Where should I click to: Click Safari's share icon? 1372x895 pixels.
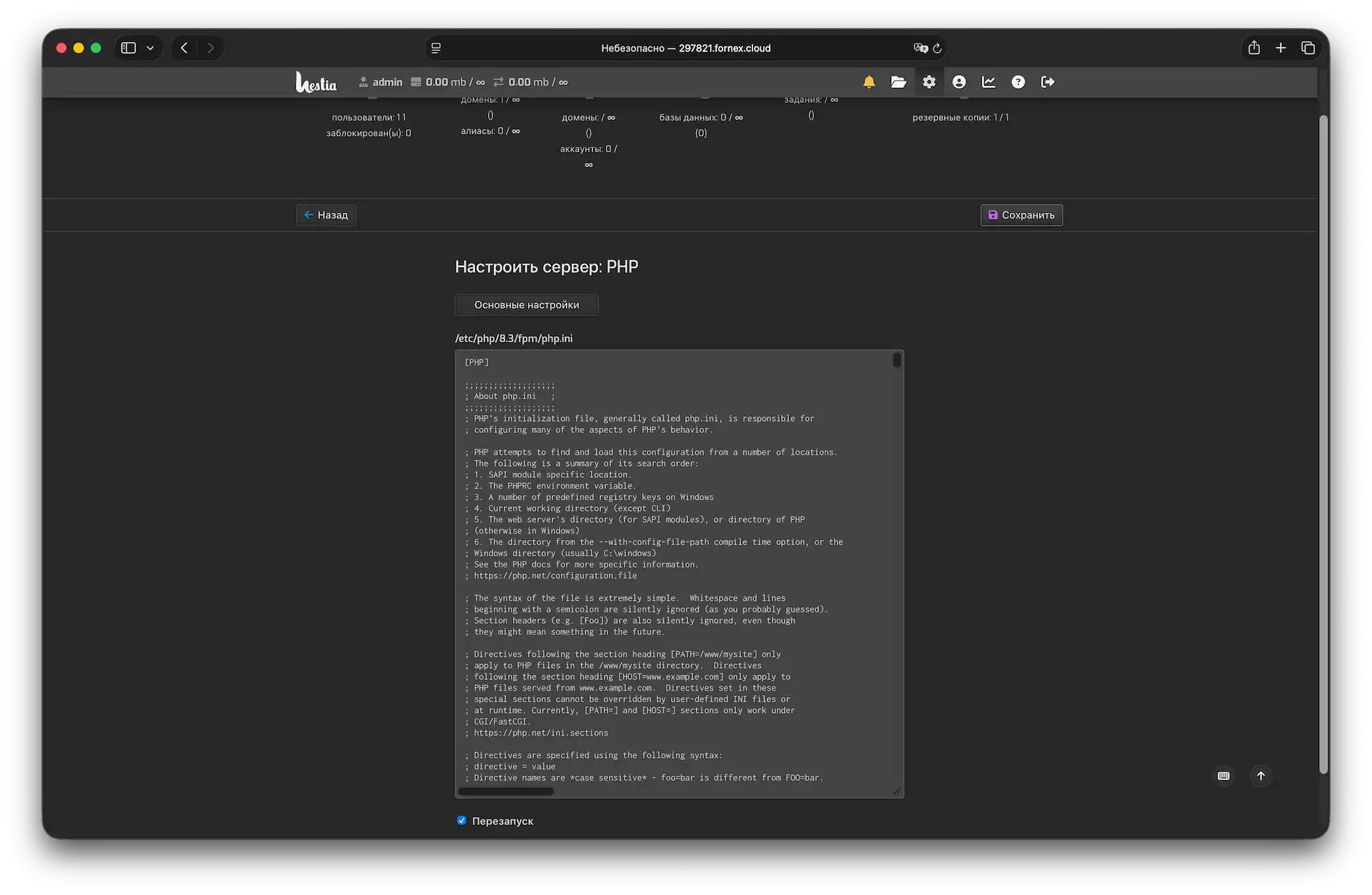pos(1254,48)
